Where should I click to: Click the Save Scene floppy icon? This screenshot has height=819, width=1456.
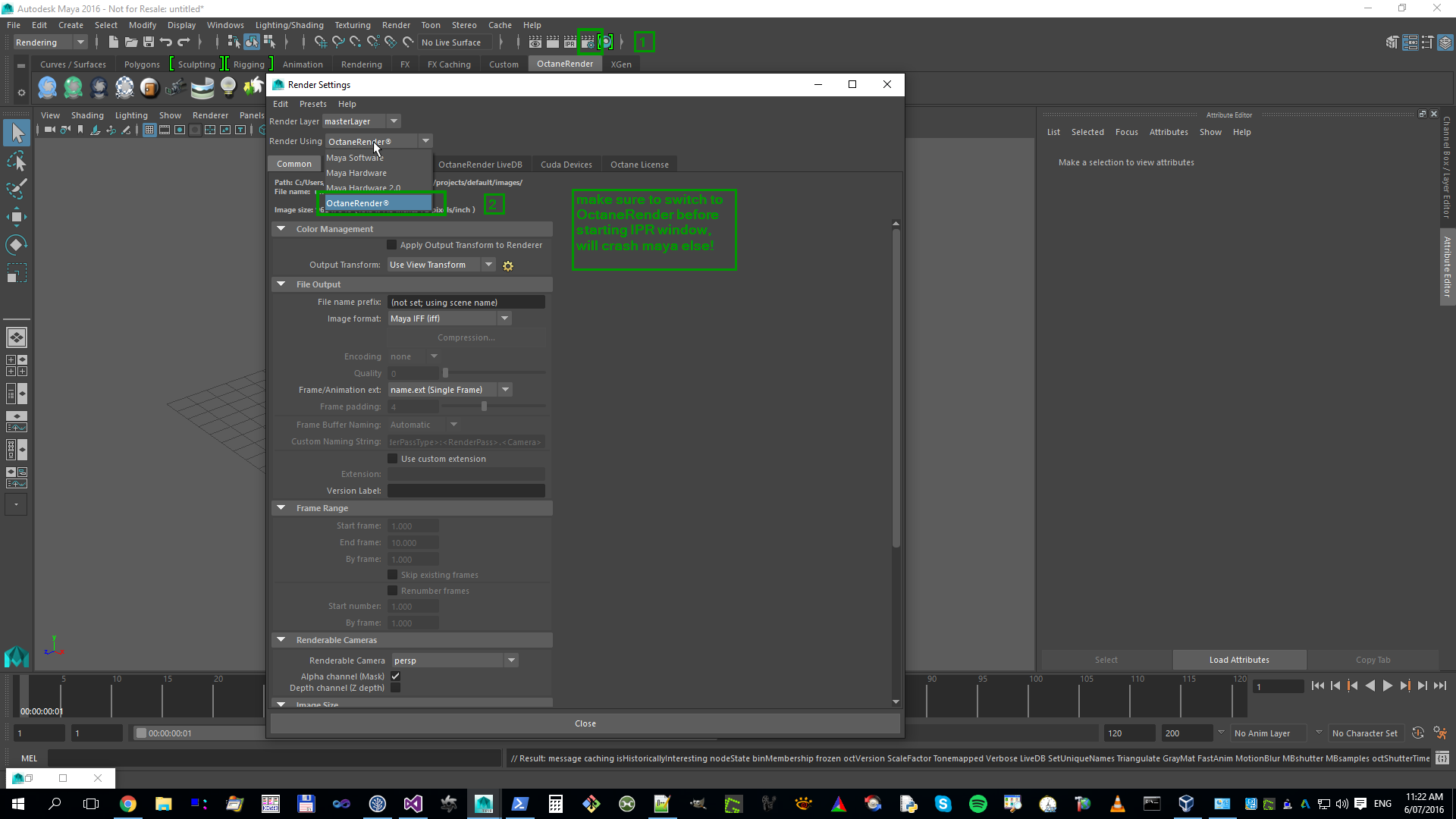[x=149, y=42]
